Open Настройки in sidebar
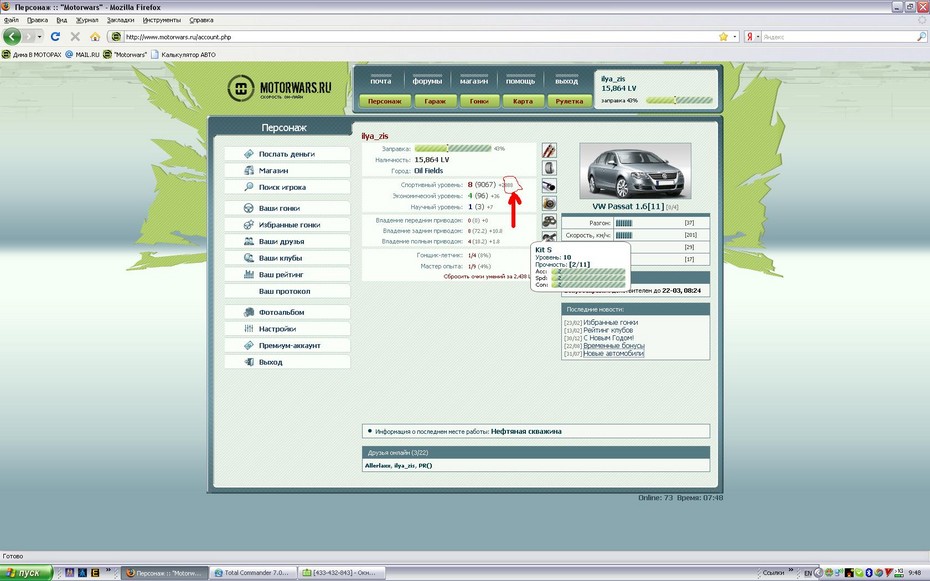 point(287,329)
